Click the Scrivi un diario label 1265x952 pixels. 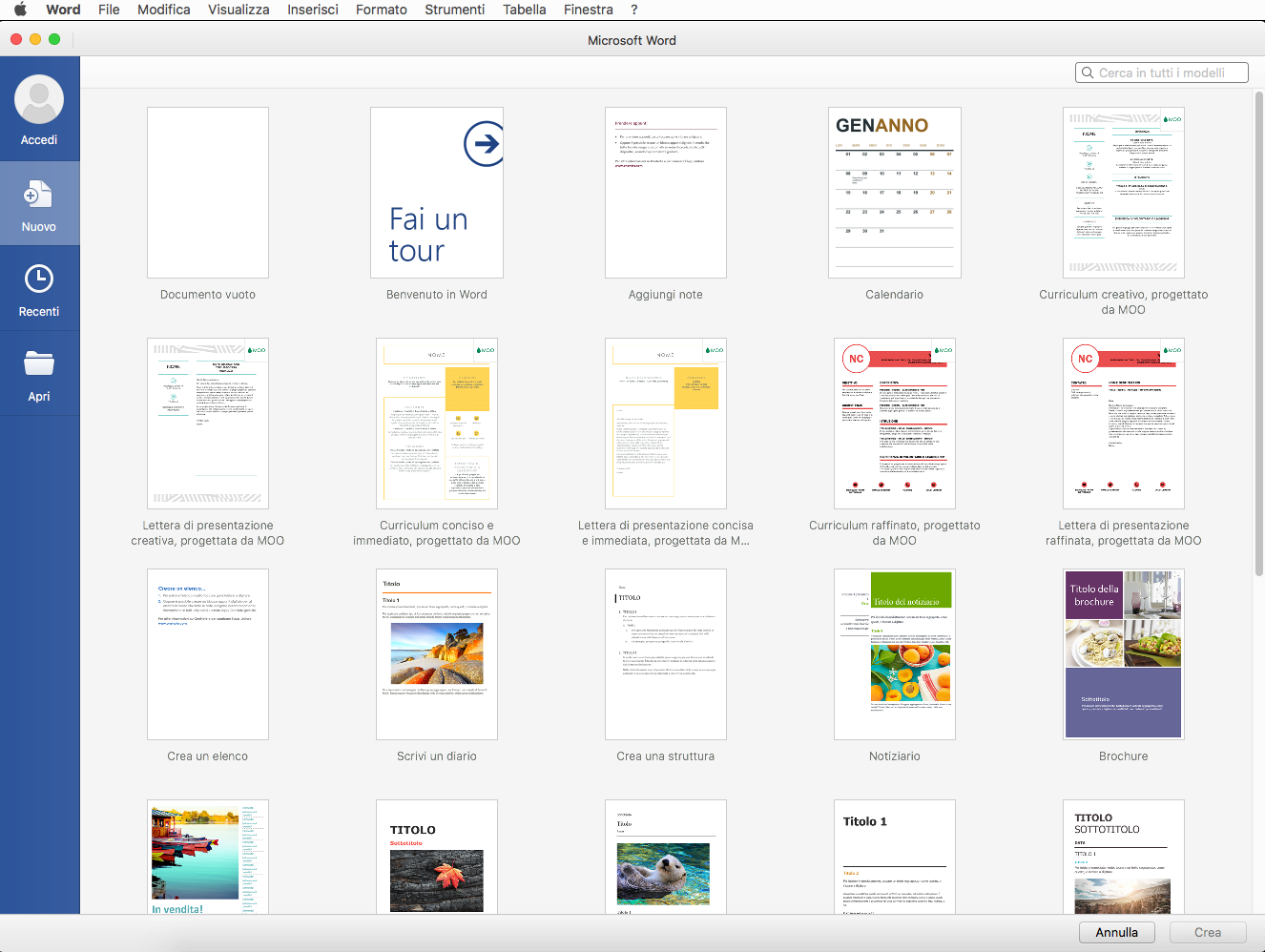tap(437, 756)
